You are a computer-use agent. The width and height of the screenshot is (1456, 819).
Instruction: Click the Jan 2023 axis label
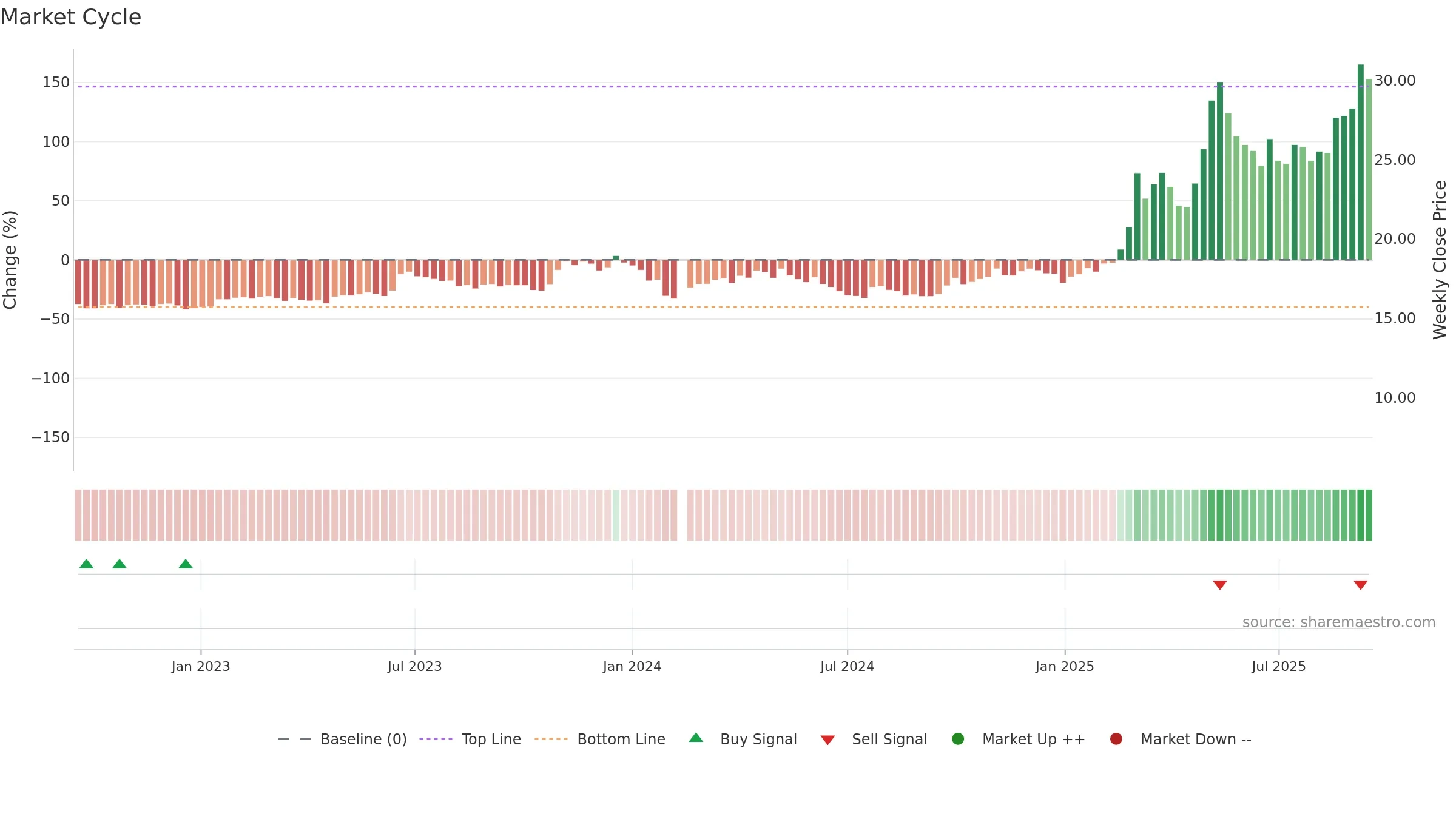pos(201,667)
